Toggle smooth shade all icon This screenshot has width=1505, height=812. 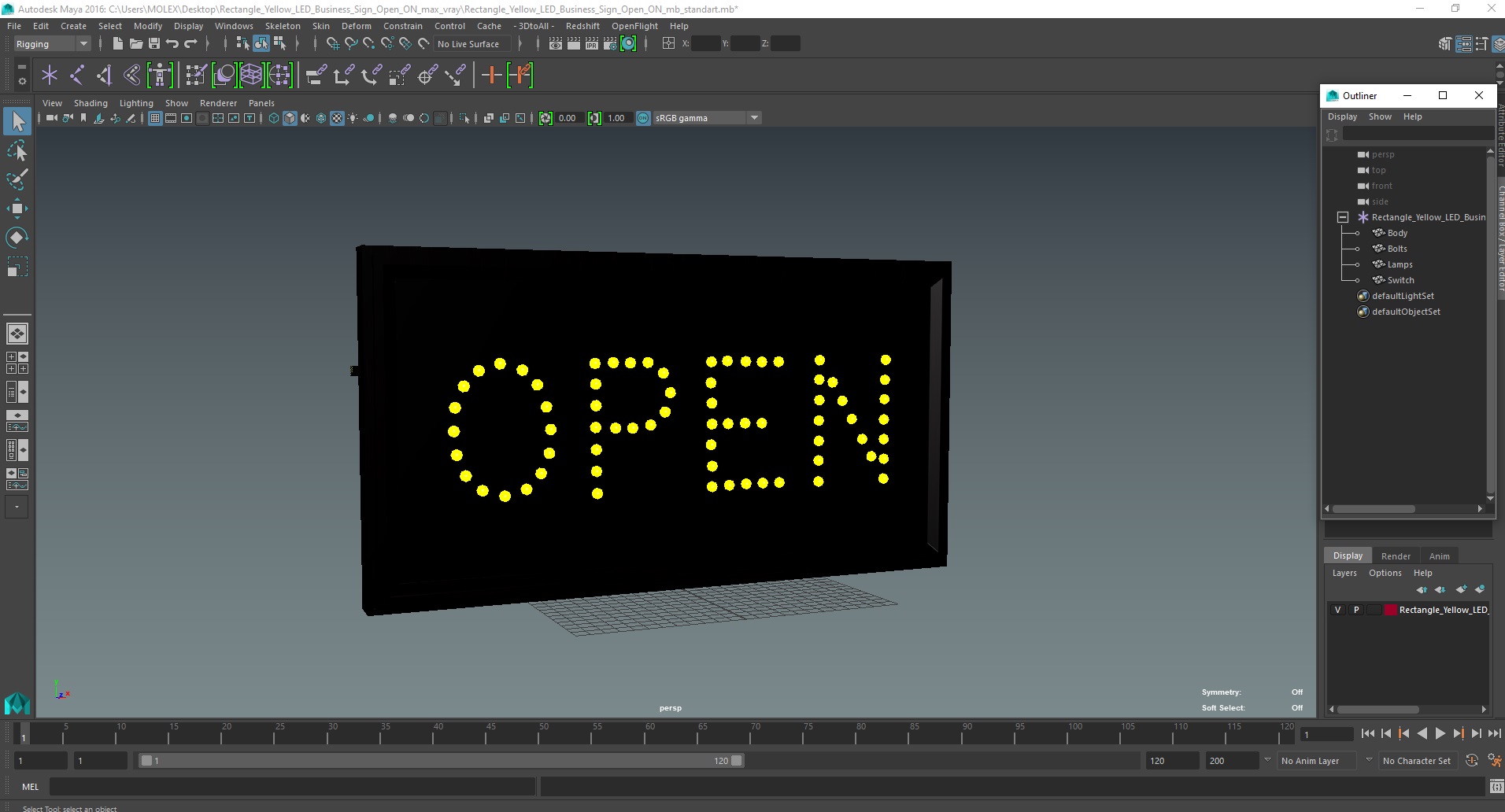290,118
